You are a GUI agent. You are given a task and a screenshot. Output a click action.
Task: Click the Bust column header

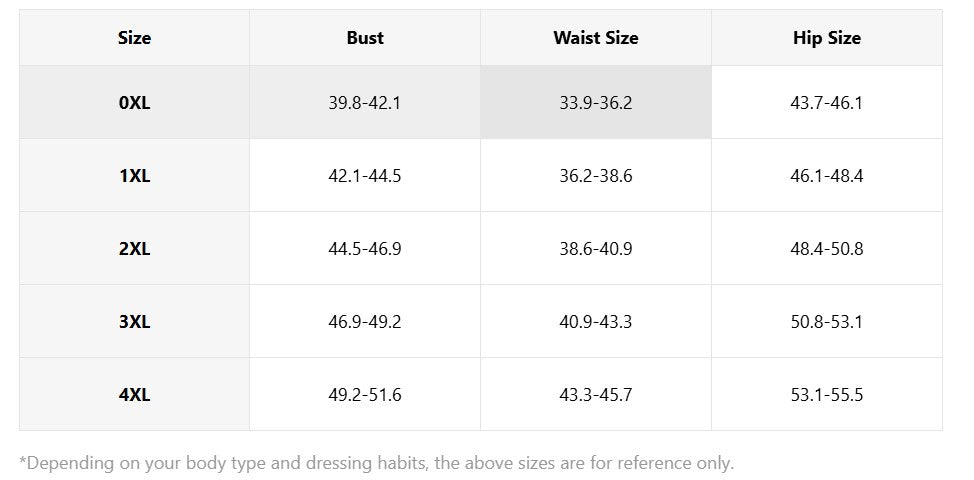click(365, 38)
